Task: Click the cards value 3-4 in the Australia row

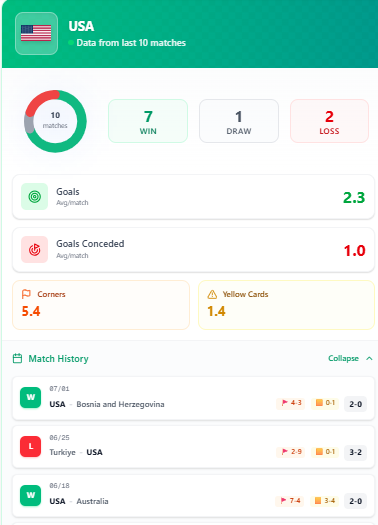Action: [329, 501]
